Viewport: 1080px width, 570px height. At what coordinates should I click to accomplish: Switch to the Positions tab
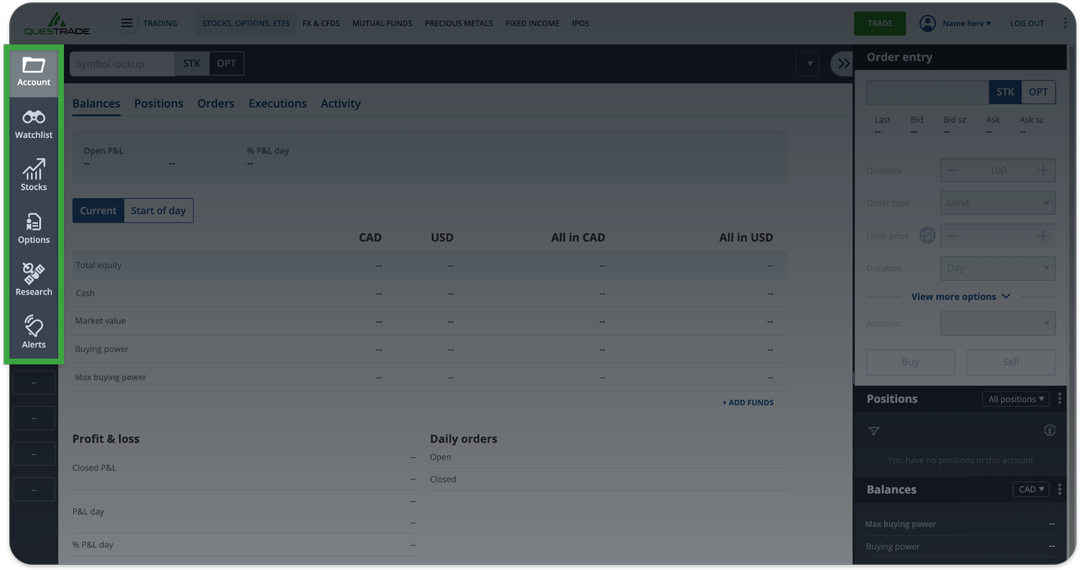(x=158, y=103)
